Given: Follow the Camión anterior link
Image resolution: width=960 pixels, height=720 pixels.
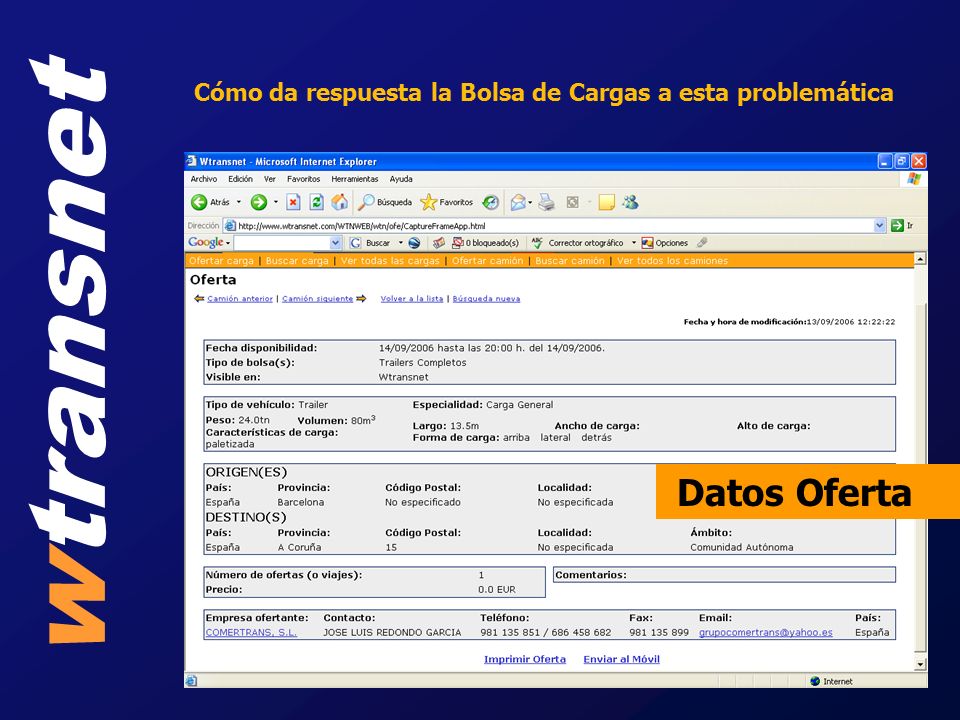Looking at the screenshot, I should tap(240, 299).
